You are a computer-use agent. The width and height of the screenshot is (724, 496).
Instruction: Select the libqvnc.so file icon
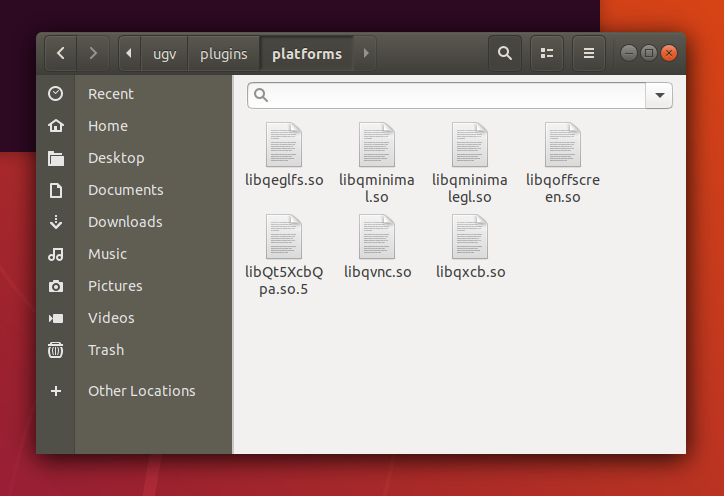click(x=377, y=236)
